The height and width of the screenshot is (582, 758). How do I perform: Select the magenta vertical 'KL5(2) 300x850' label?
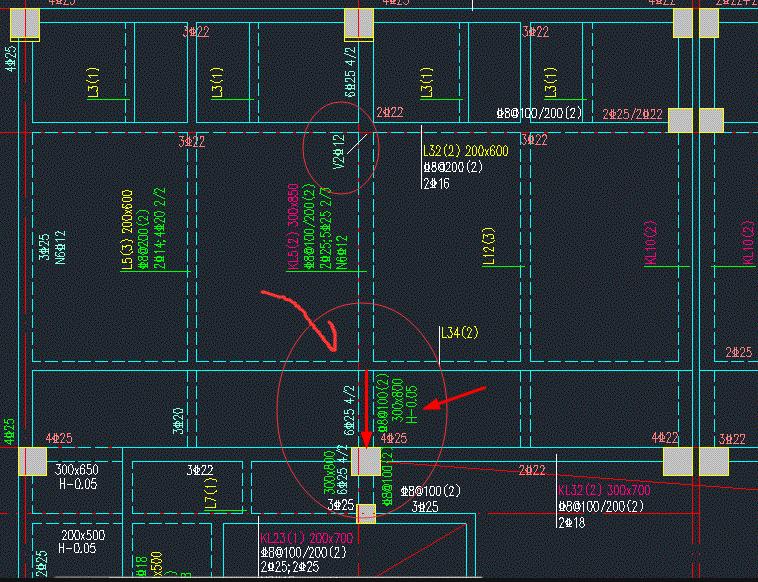click(293, 227)
